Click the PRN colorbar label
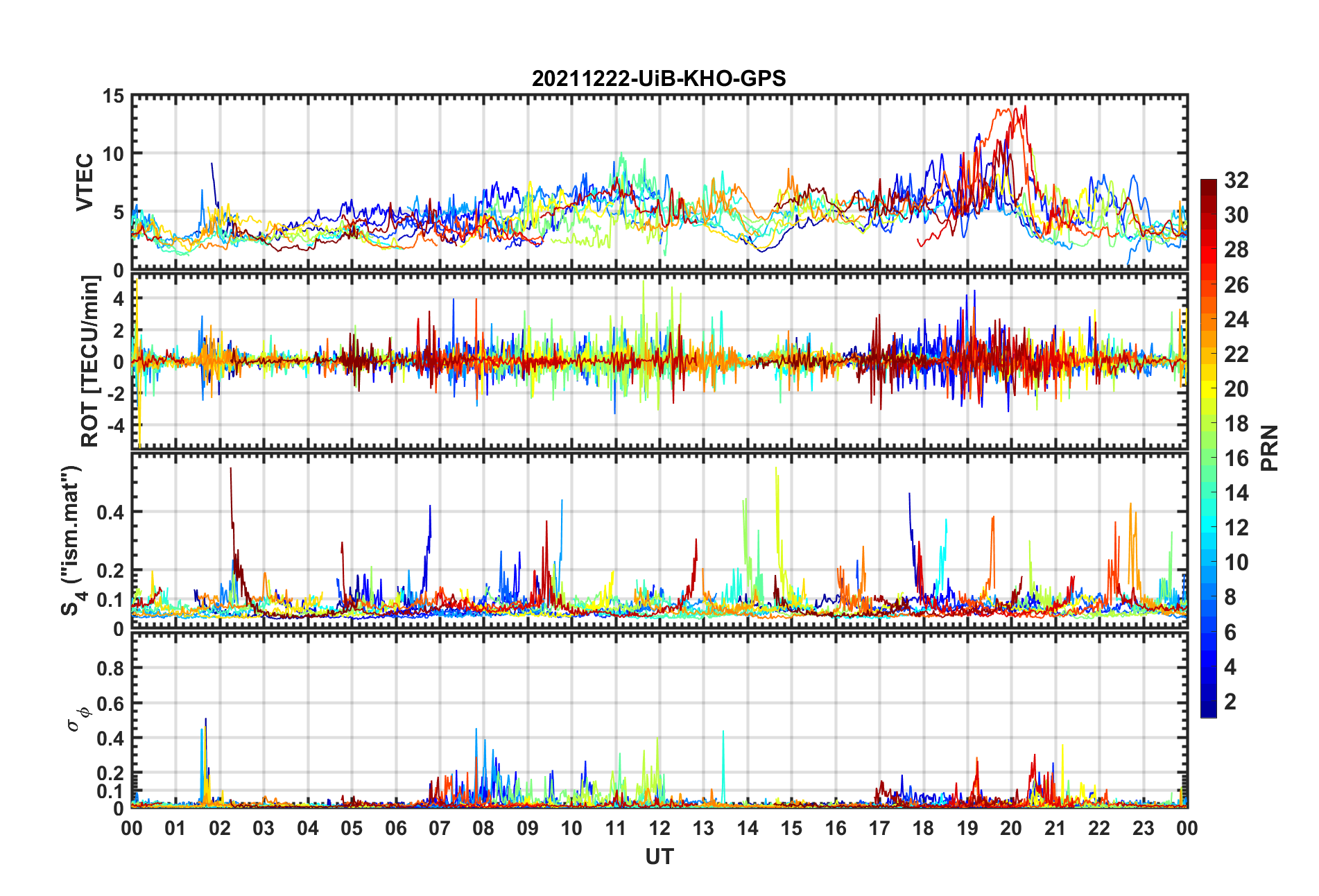 1269,448
